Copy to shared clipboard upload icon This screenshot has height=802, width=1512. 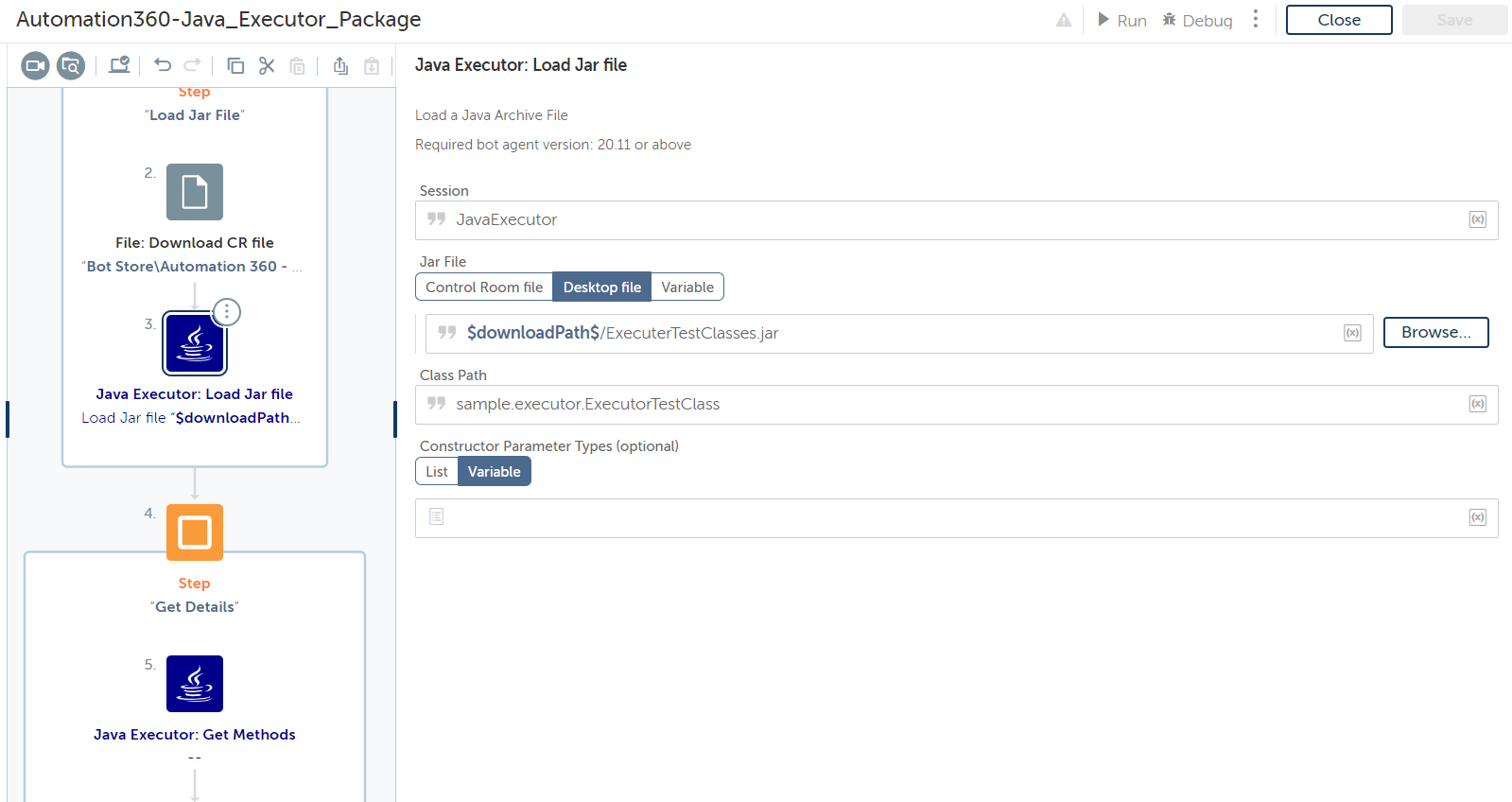(340, 65)
